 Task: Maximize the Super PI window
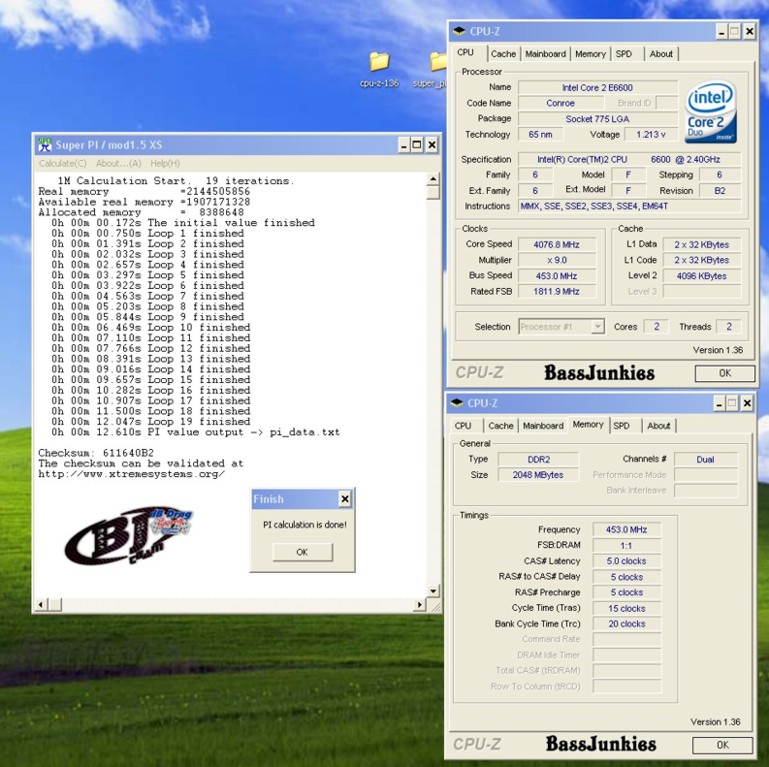[417, 145]
